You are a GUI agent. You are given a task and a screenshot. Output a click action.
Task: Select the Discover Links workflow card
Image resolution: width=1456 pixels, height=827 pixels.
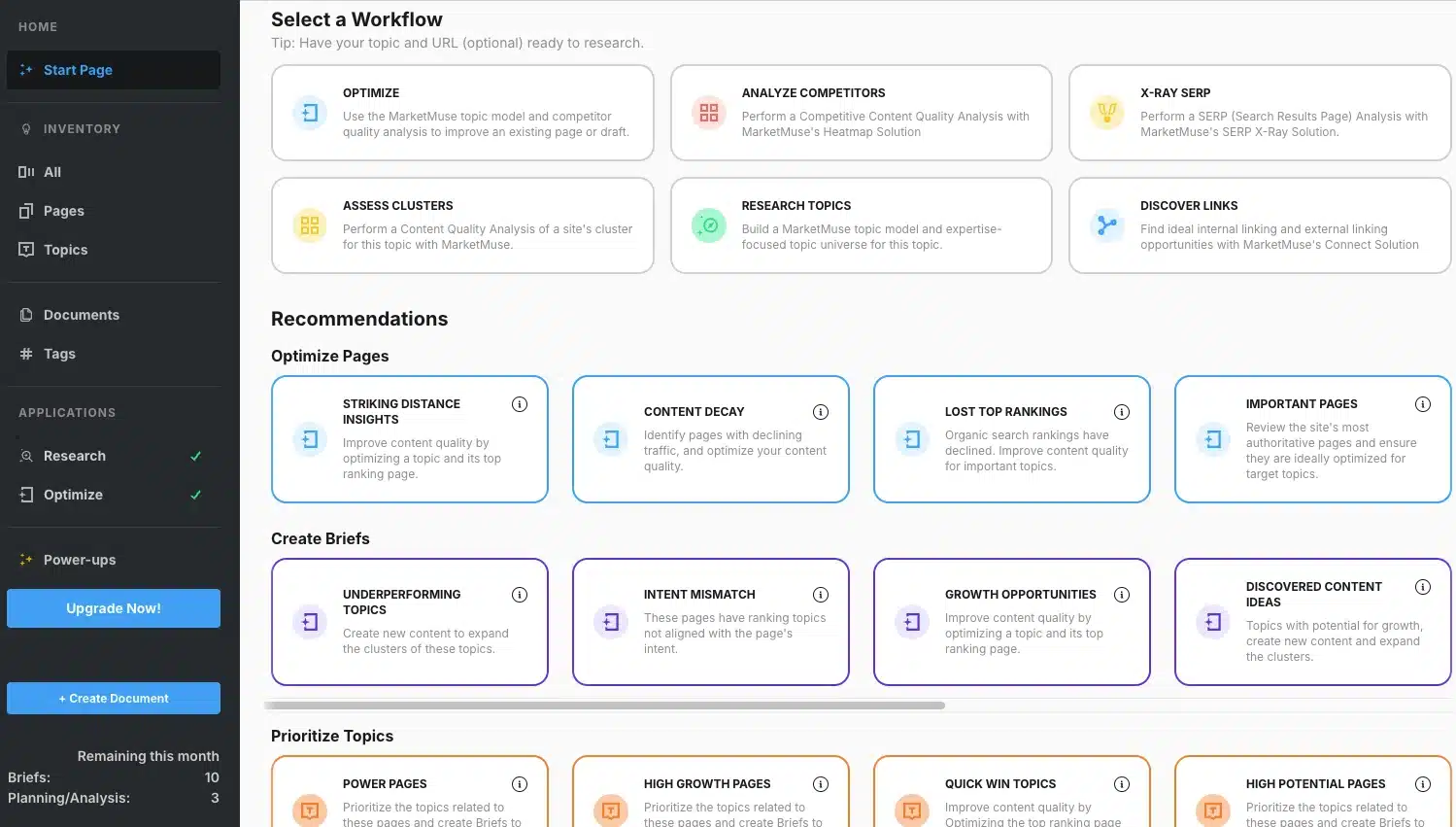[1260, 225]
